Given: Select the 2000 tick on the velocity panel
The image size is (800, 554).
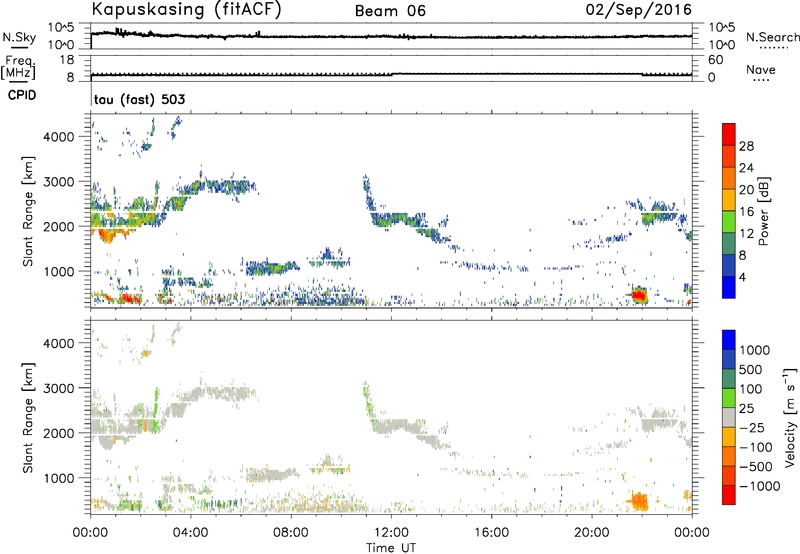Looking at the screenshot, I should (59, 433).
